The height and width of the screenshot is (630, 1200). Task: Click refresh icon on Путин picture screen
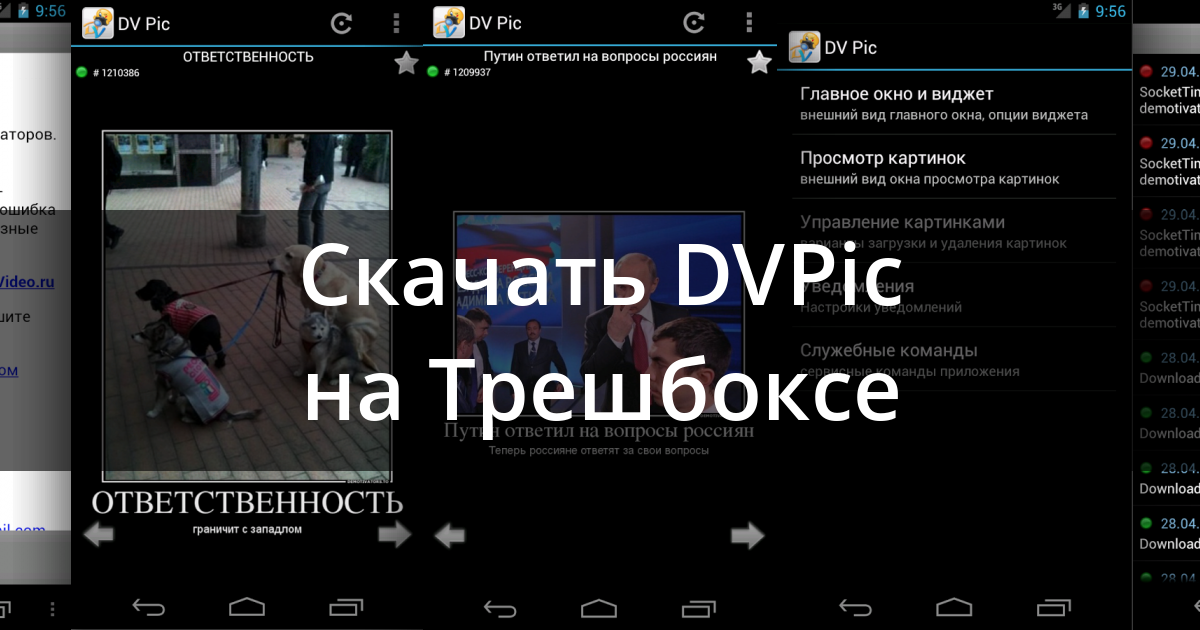(694, 23)
